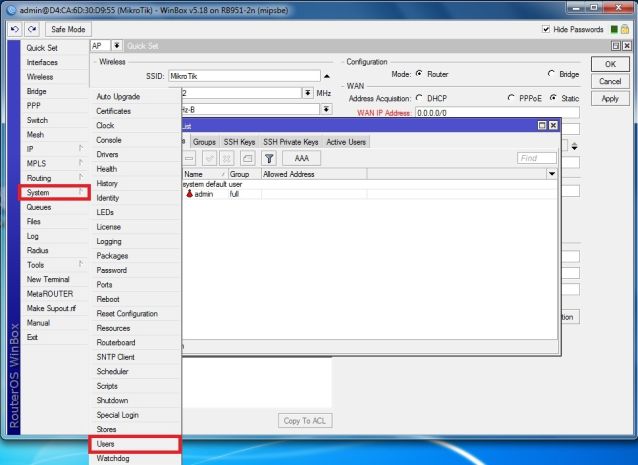Open Make Supout.rf from the sidebar
The width and height of the screenshot is (638, 465).
[54, 308]
